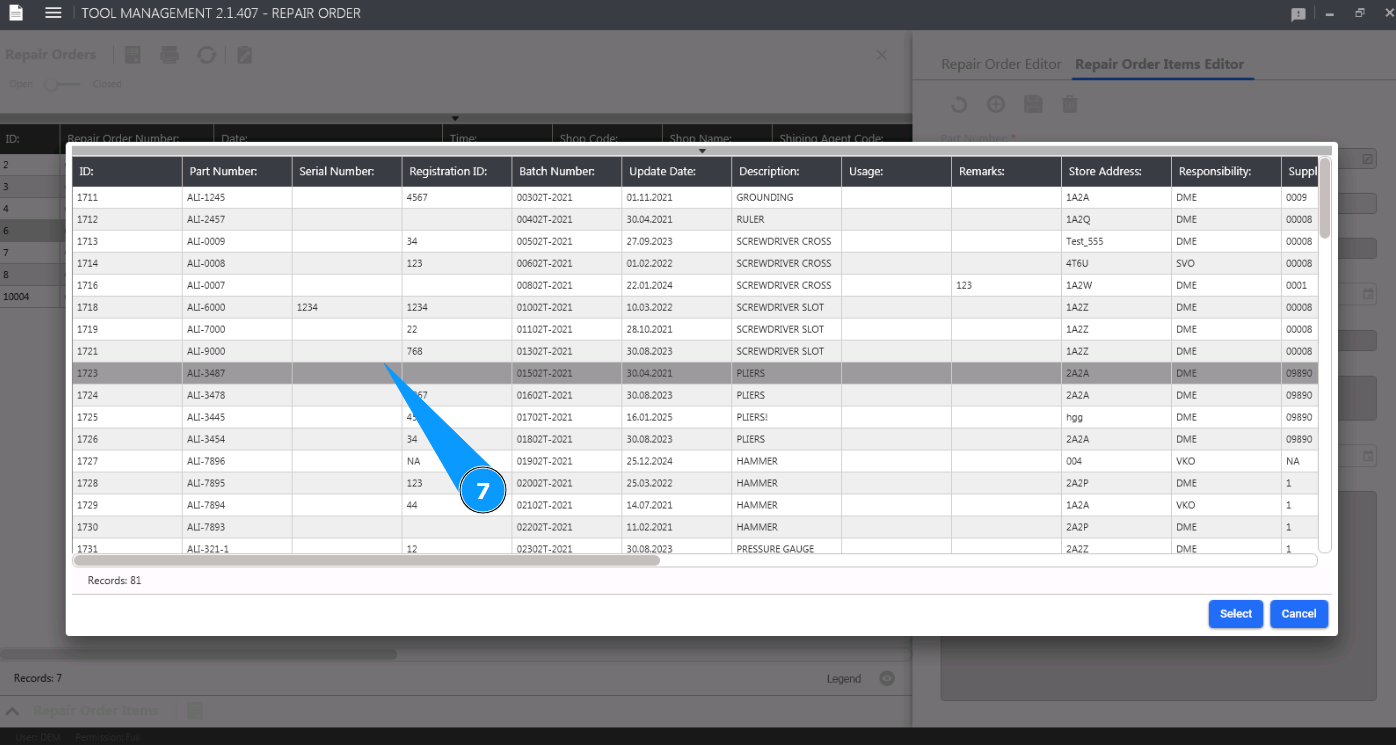Sort by the Store Address column header
Screen dimensions: 1396x746
click(1117, 172)
